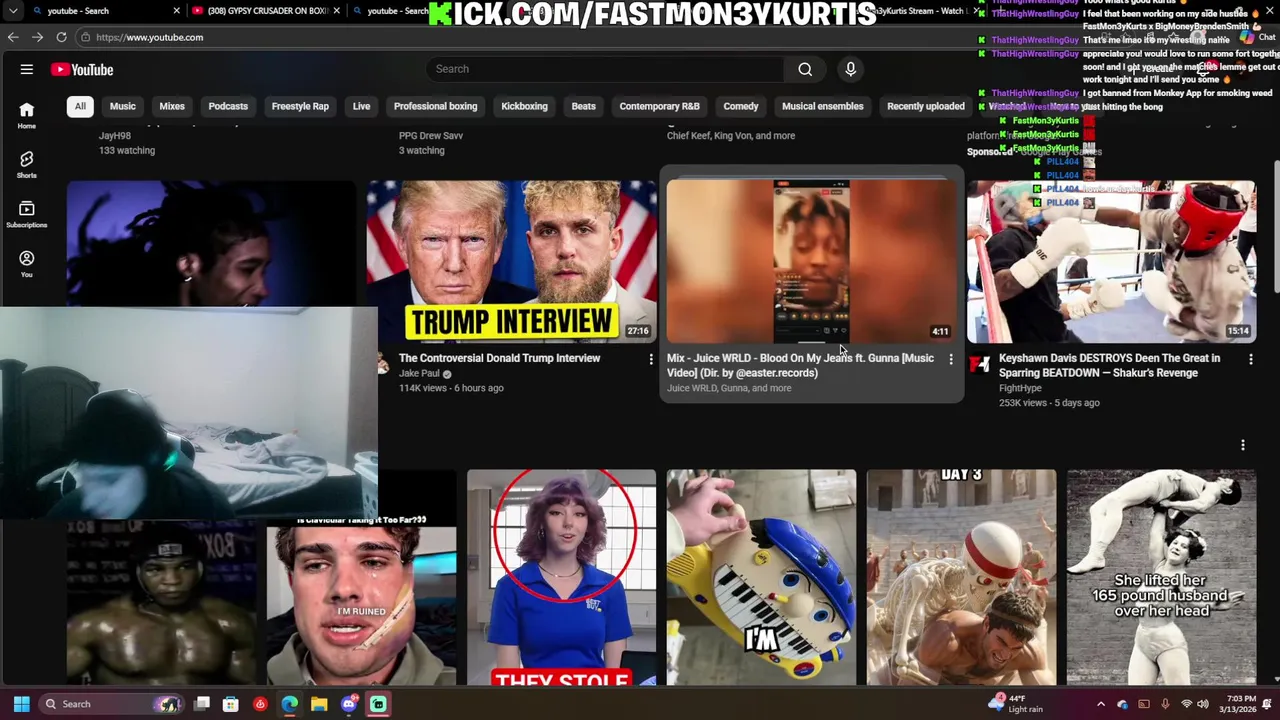Select the Music filter chip

click(123, 106)
